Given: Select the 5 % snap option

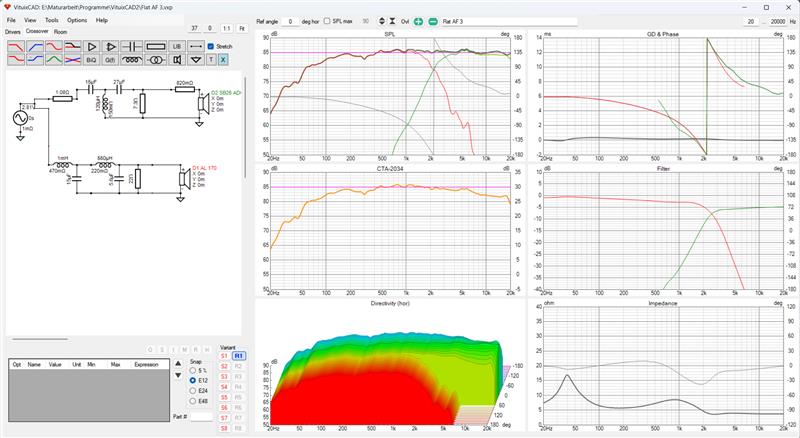Looking at the screenshot, I should (x=193, y=370).
